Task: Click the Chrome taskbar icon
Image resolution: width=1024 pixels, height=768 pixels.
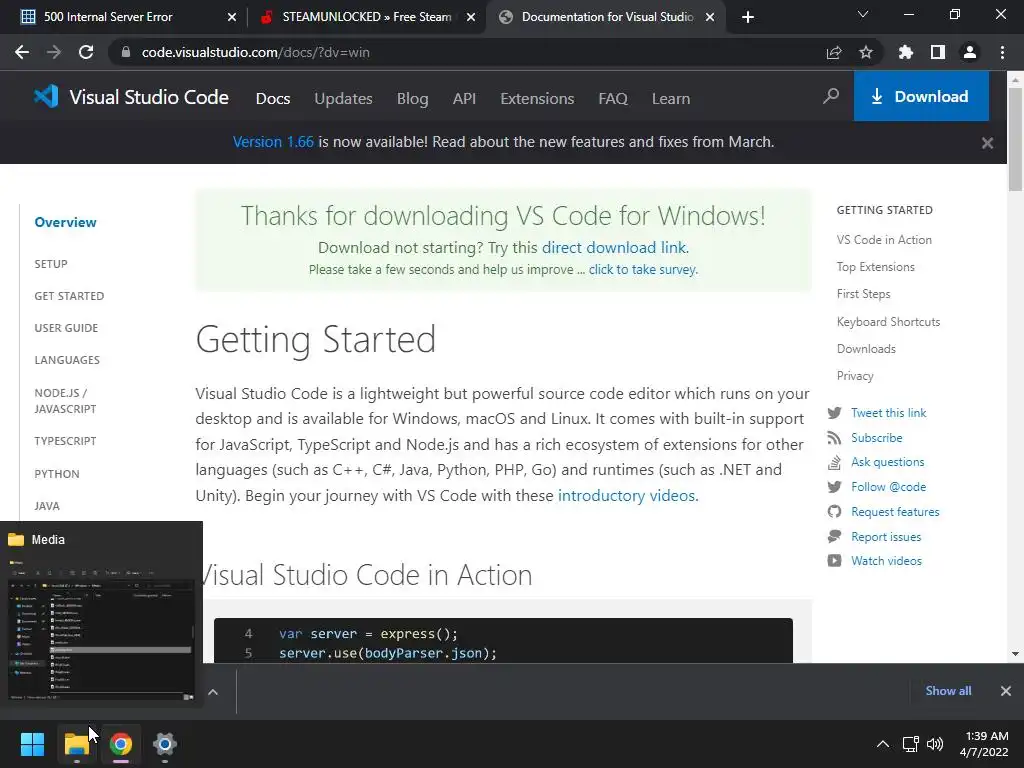Action: [x=121, y=744]
